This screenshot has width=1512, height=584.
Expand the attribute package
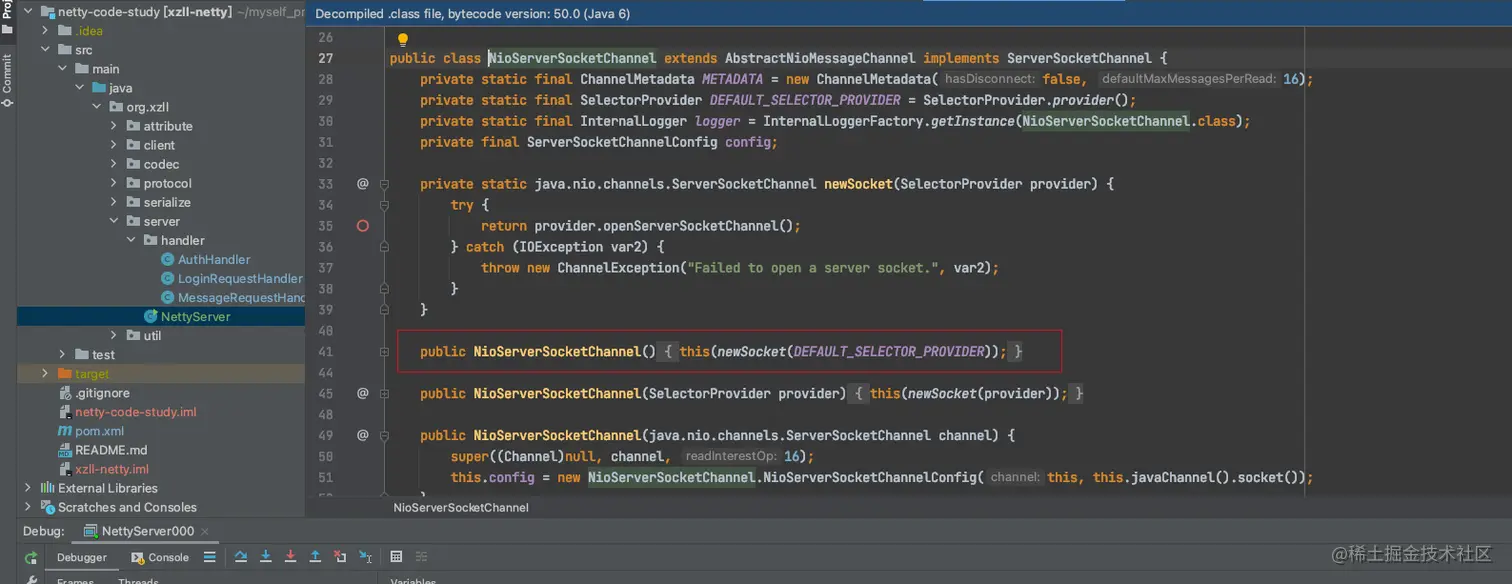114,126
